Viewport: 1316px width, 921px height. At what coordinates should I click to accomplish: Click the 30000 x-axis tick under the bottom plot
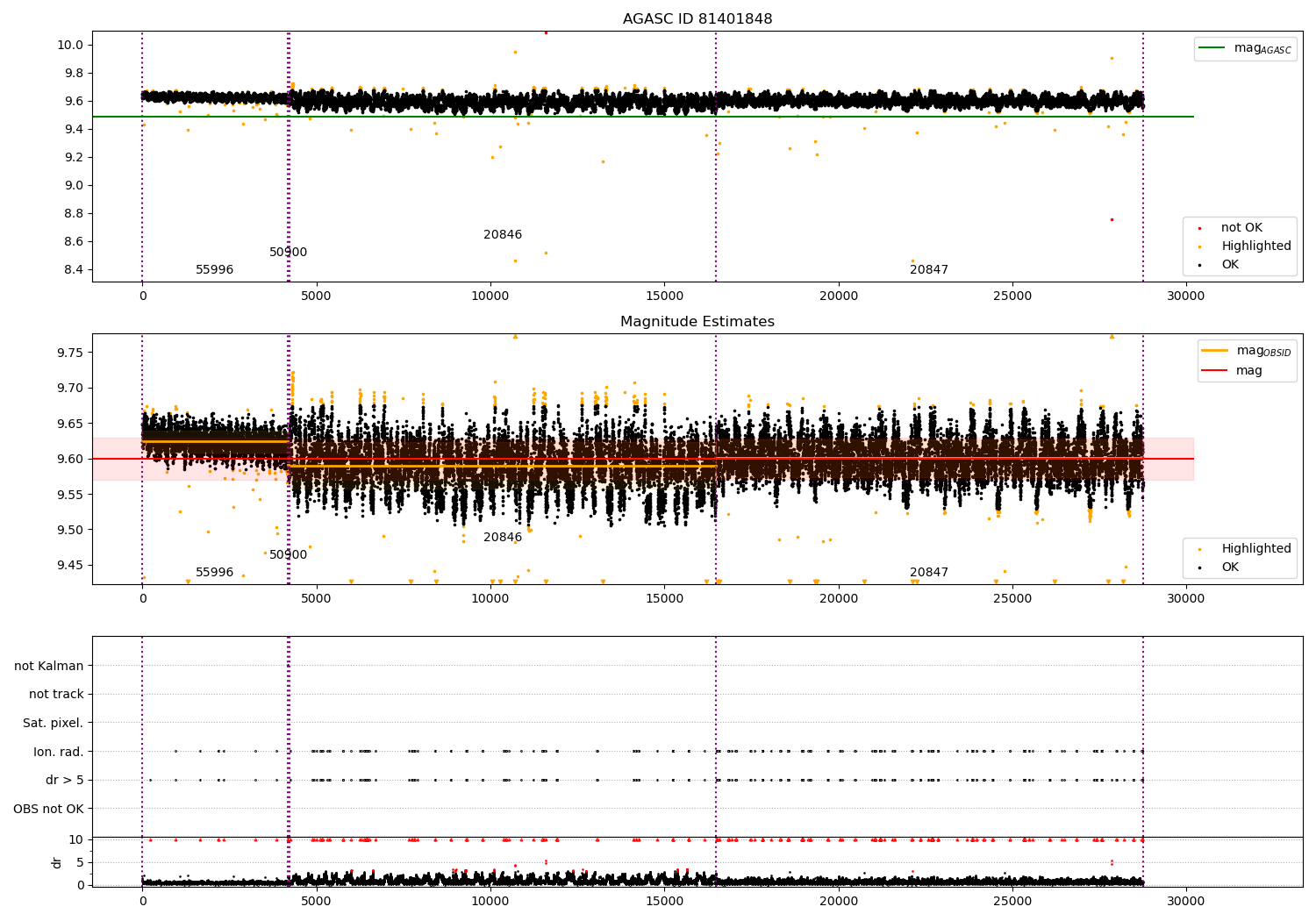1186,901
